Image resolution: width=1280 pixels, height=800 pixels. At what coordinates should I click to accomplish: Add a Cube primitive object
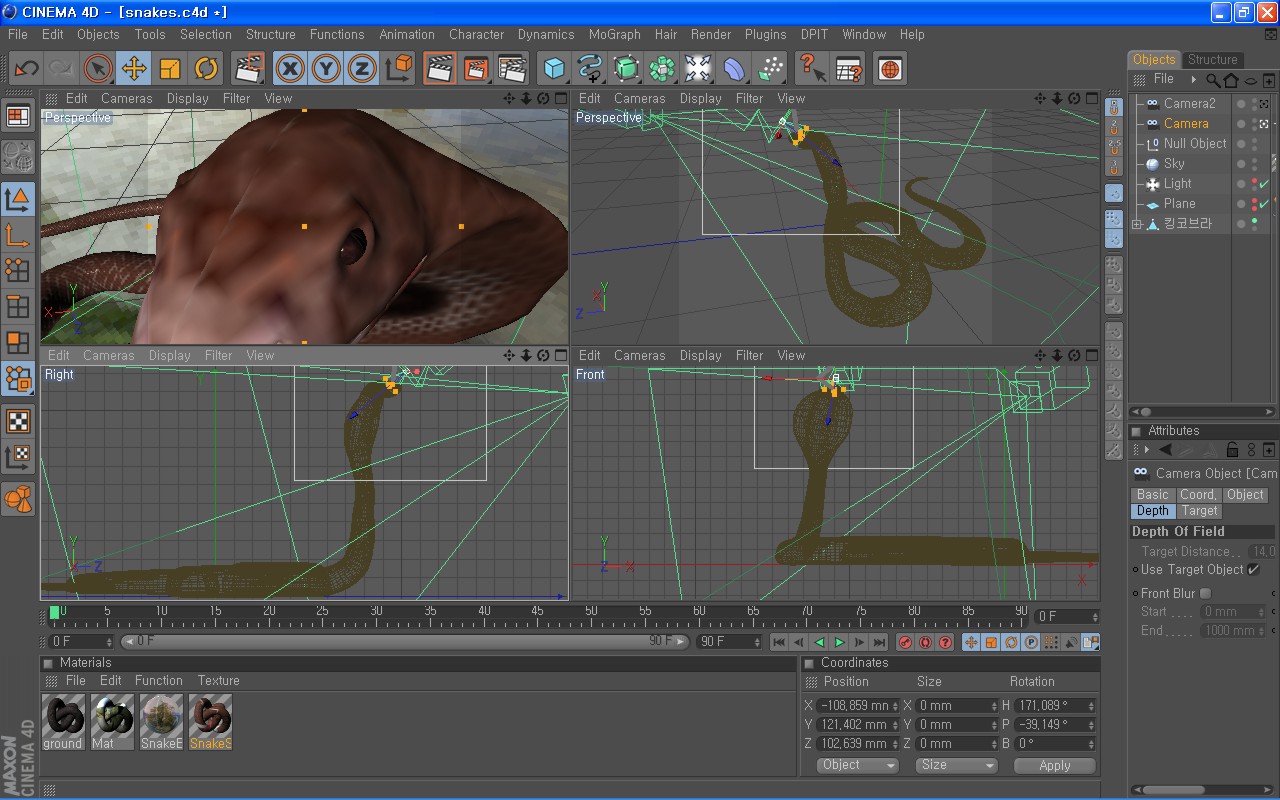[x=554, y=69]
